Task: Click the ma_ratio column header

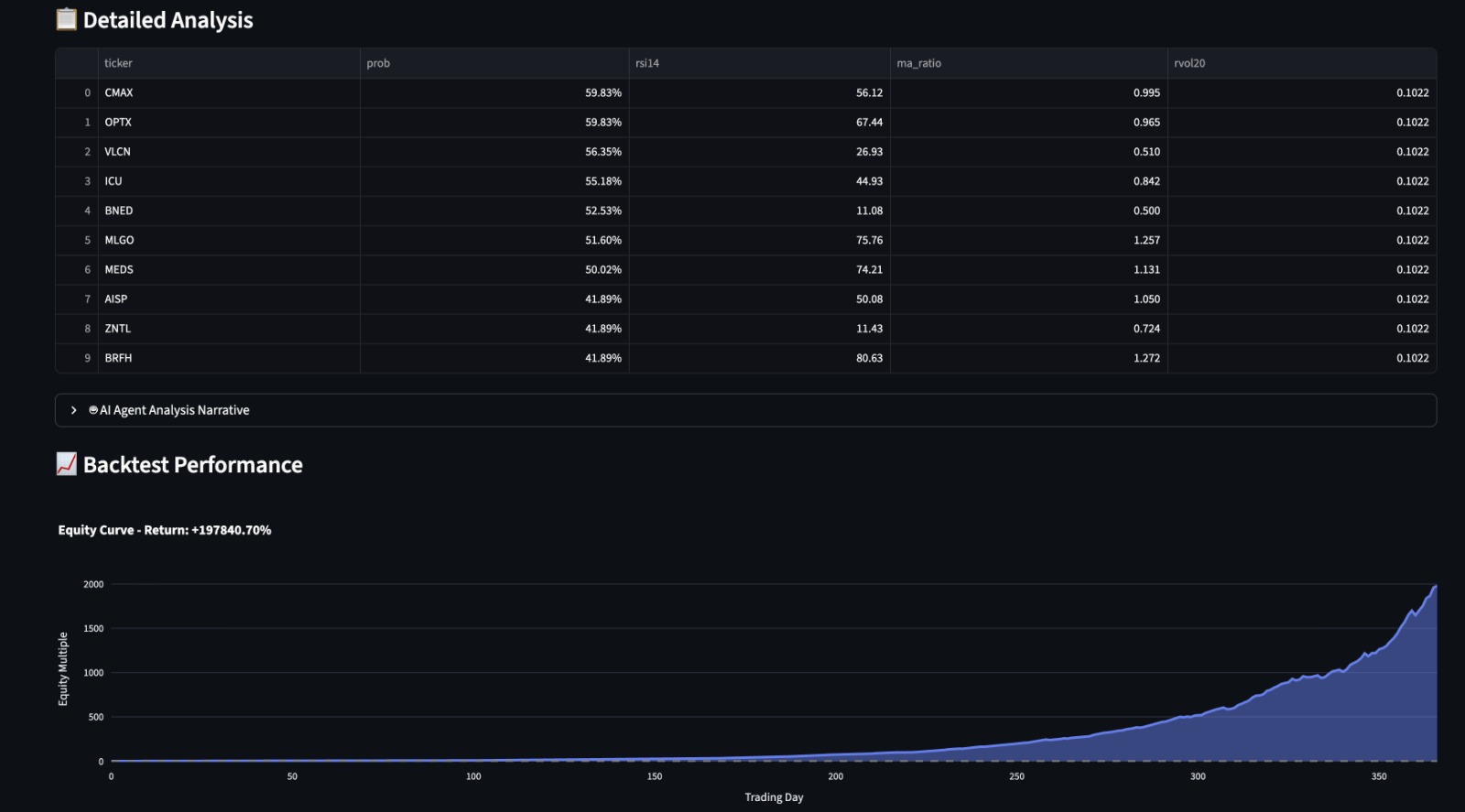Action: coord(1028,63)
